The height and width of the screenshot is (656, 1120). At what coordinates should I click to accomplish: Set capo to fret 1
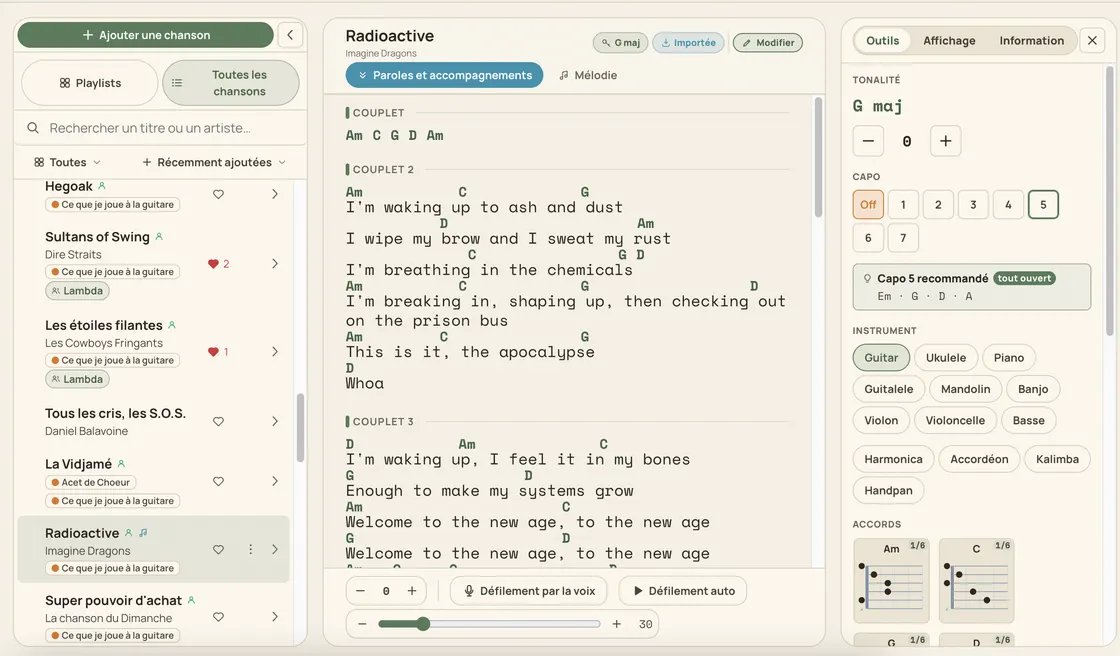coord(903,204)
